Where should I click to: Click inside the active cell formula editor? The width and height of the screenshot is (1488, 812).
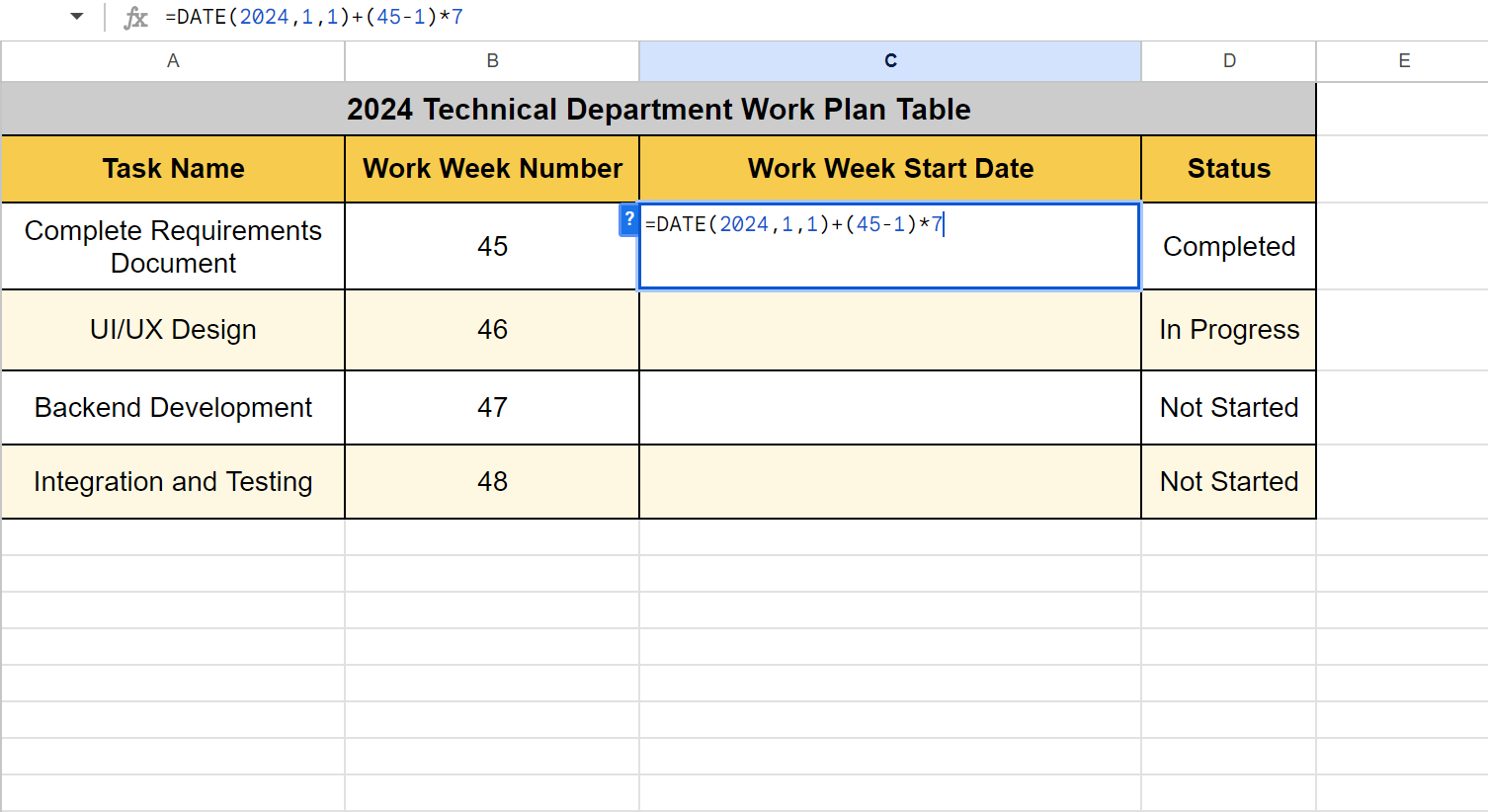[890, 246]
